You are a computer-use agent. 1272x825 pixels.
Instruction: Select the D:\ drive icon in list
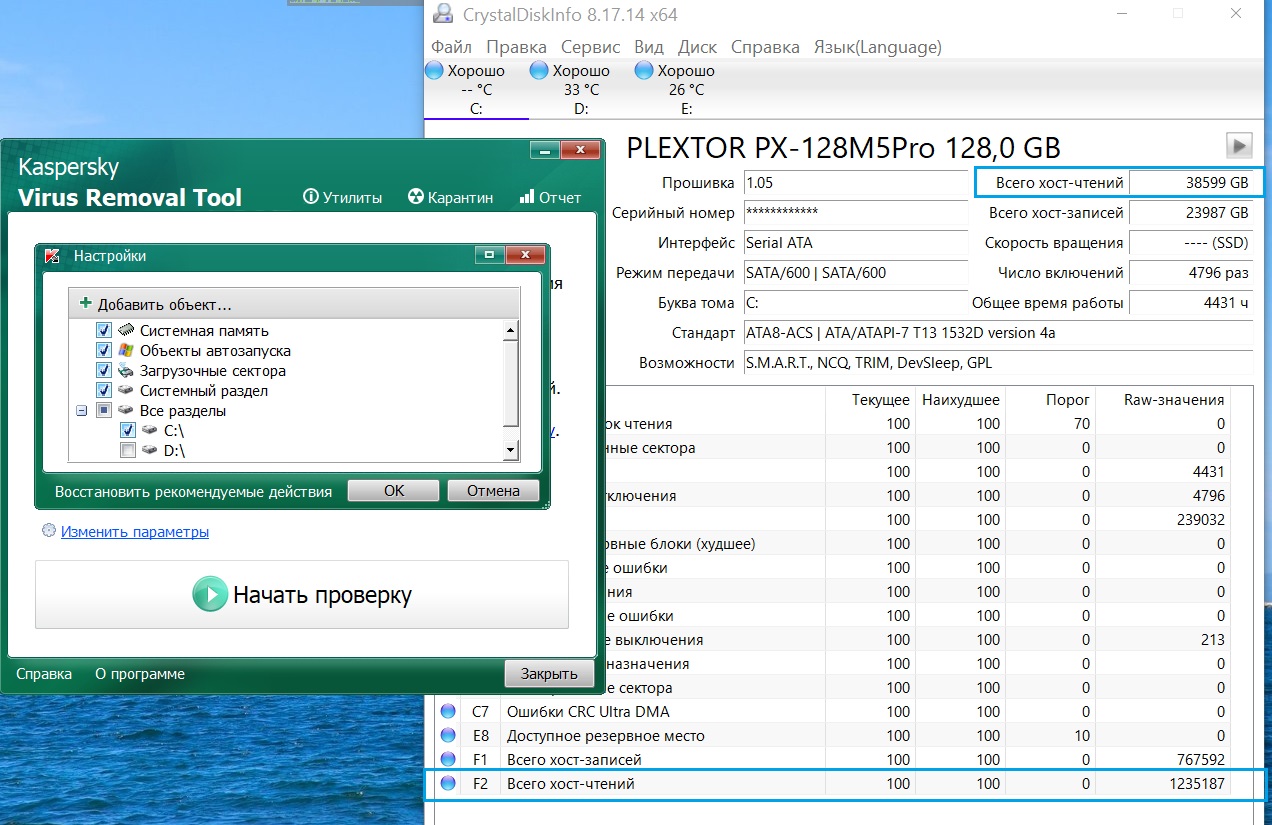[150, 450]
